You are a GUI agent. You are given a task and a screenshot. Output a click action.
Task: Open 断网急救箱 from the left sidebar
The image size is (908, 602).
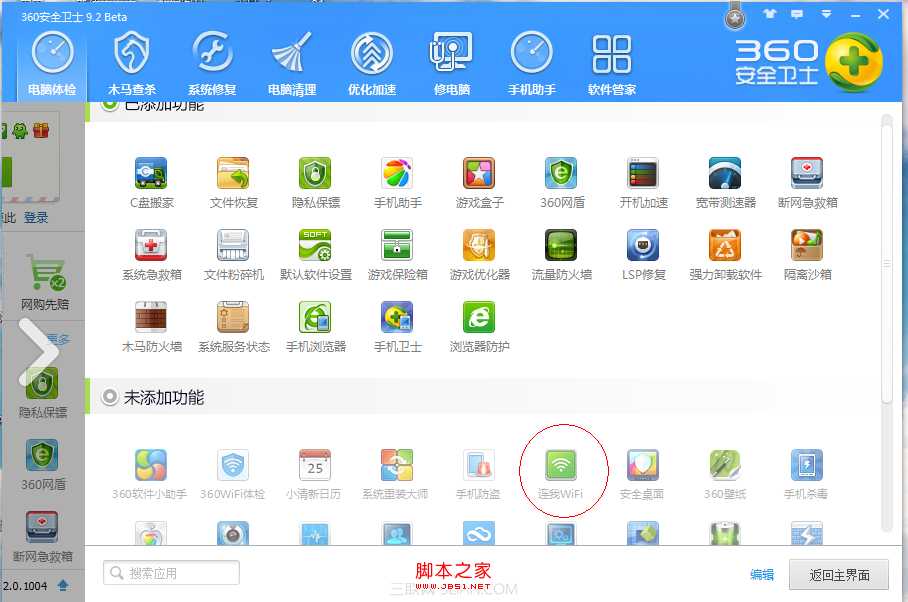[x=42, y=525]
